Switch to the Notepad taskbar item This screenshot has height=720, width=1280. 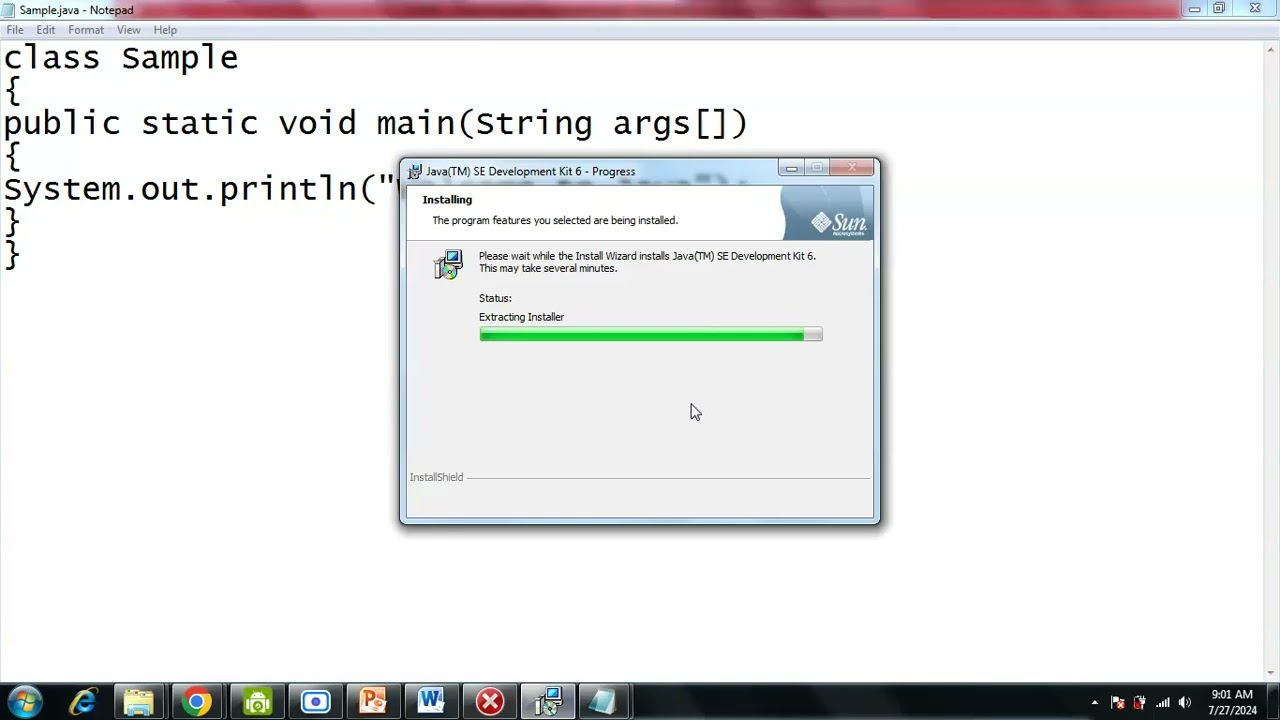(603, 702)
